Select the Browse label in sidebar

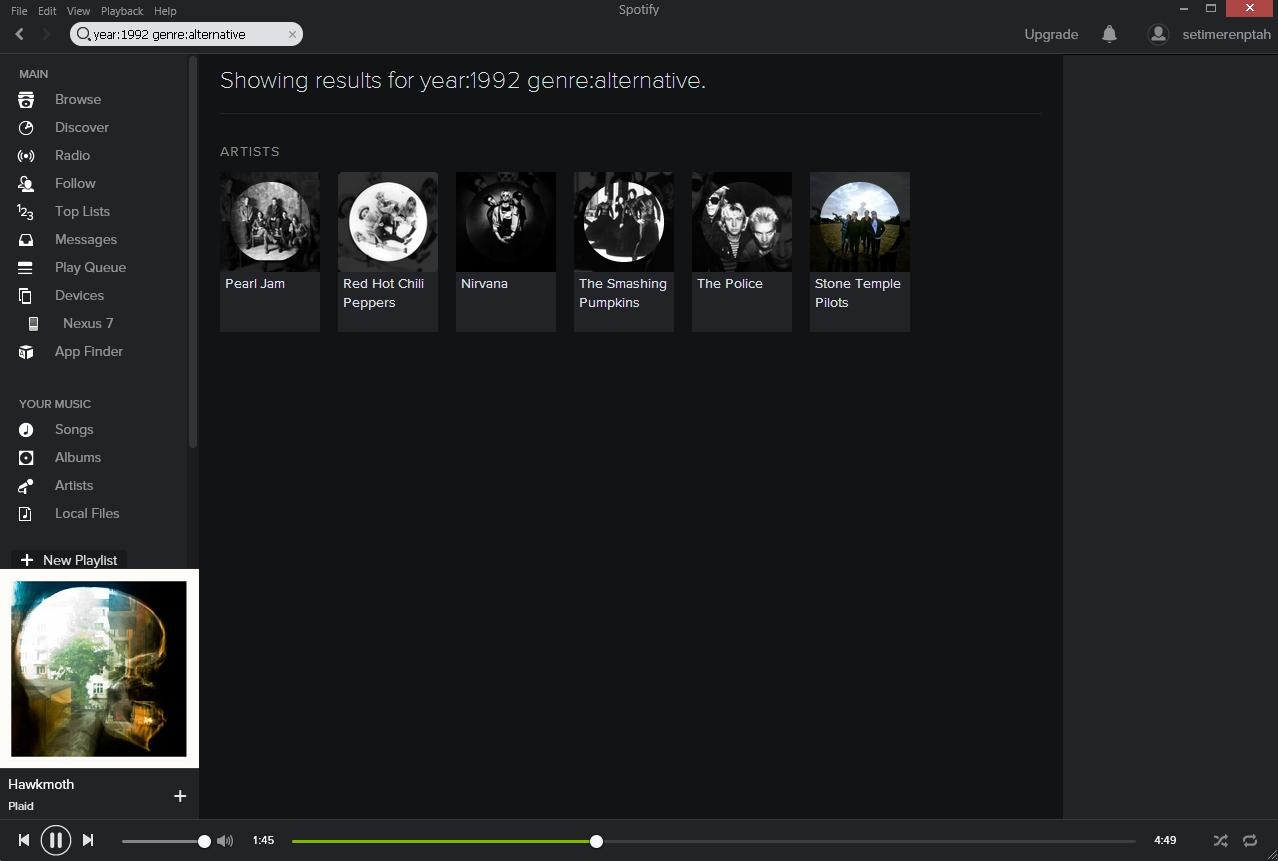point(78,100)
